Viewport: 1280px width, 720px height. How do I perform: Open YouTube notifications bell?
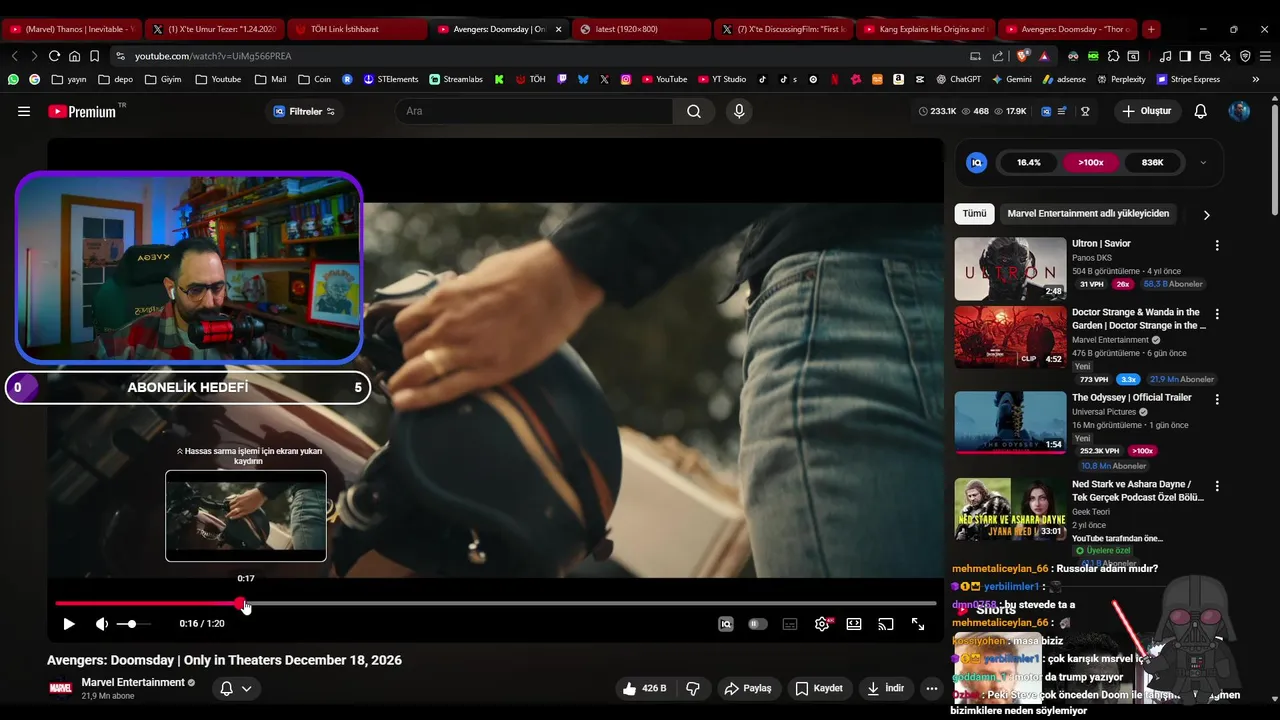click(1200, 111)
